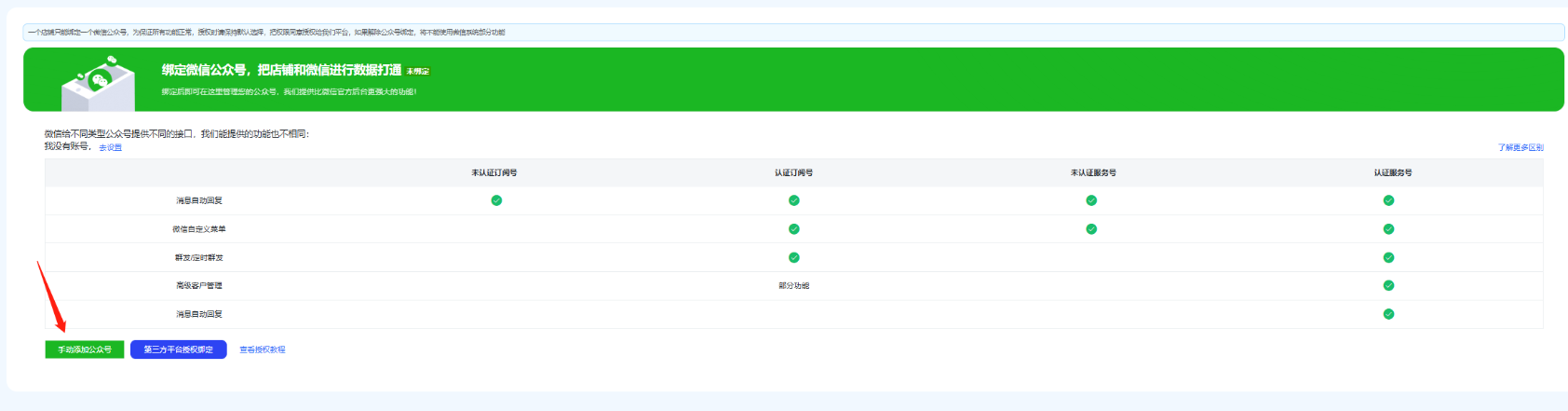The image size is (1568, 411).
Task: Click checkmark for 微信自定义菜单 under 未认证服务号
Action: [1091, 229]
